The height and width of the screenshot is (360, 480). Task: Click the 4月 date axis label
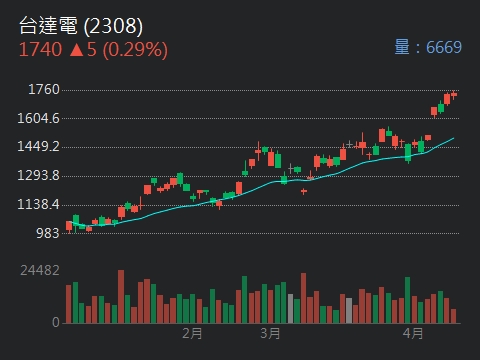[x=413, y=333]
